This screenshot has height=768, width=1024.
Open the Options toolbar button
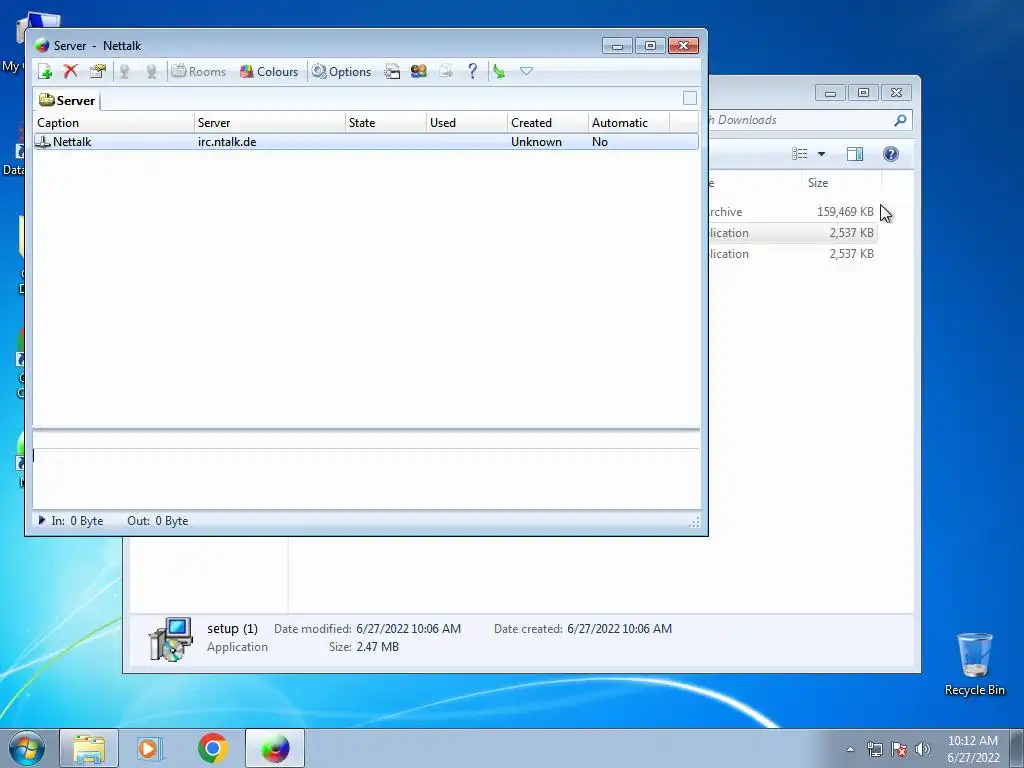pyautogui.click(x=342, y=72)
